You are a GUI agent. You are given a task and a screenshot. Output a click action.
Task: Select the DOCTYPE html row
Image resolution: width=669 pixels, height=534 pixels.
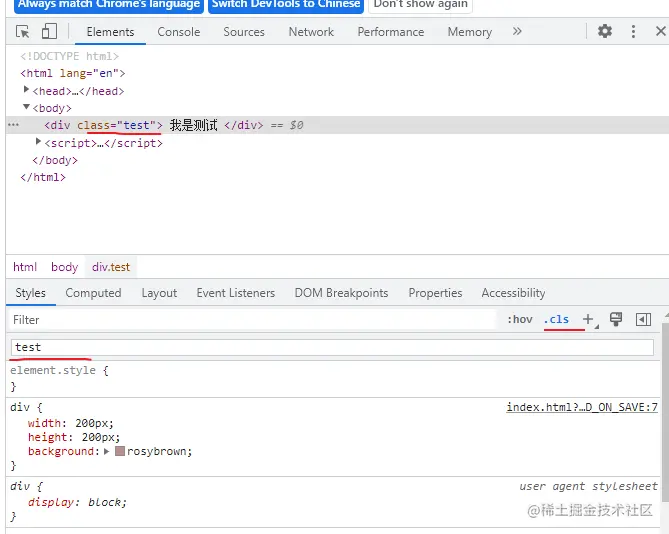point(69,56)
